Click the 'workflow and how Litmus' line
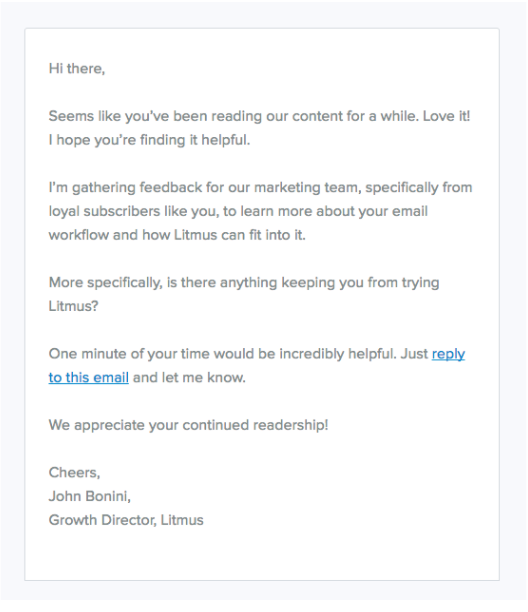This screenshot has height=612, width=528. (x=177, y=235)
